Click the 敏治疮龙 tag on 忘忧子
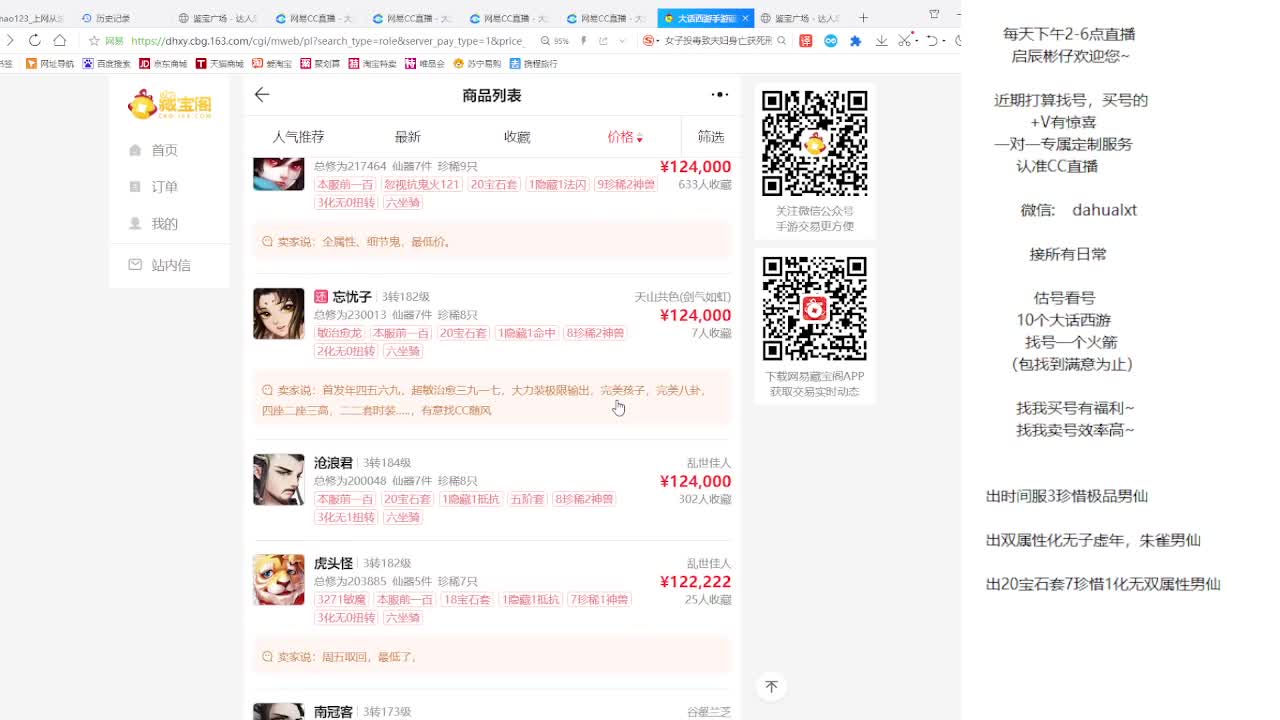The height and width of the screenshot is (720, 1280). click(x=339, y=333)
